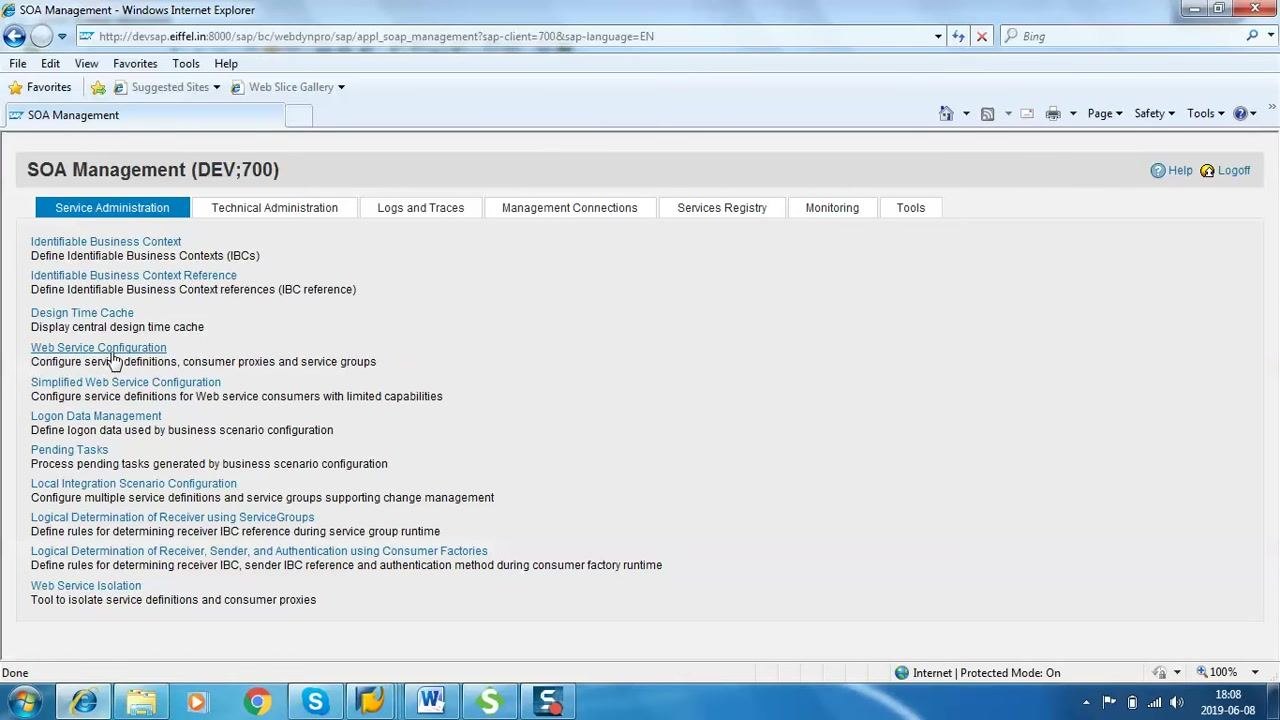Click the Refresh page icon

pos(958,36)
